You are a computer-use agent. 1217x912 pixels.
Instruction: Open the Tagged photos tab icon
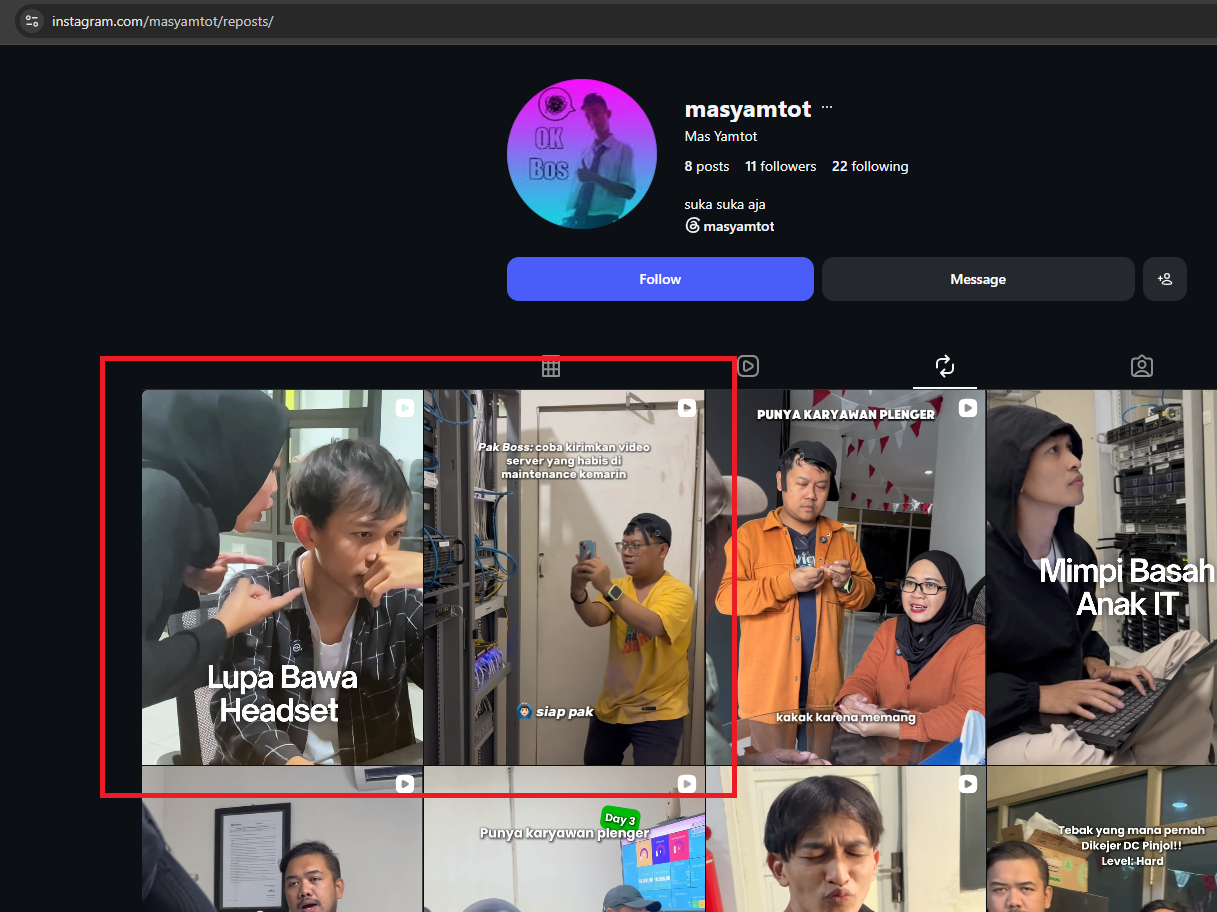click(x=1142, y=367)
